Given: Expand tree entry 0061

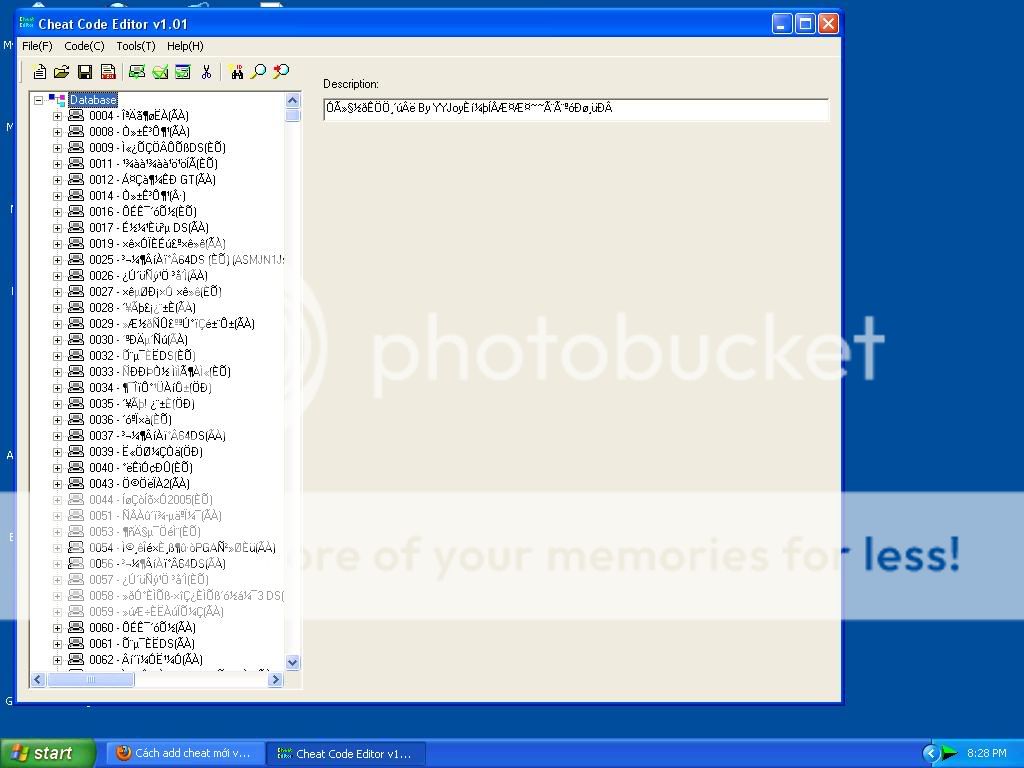Looking at the screenshot, I should 57,644.
